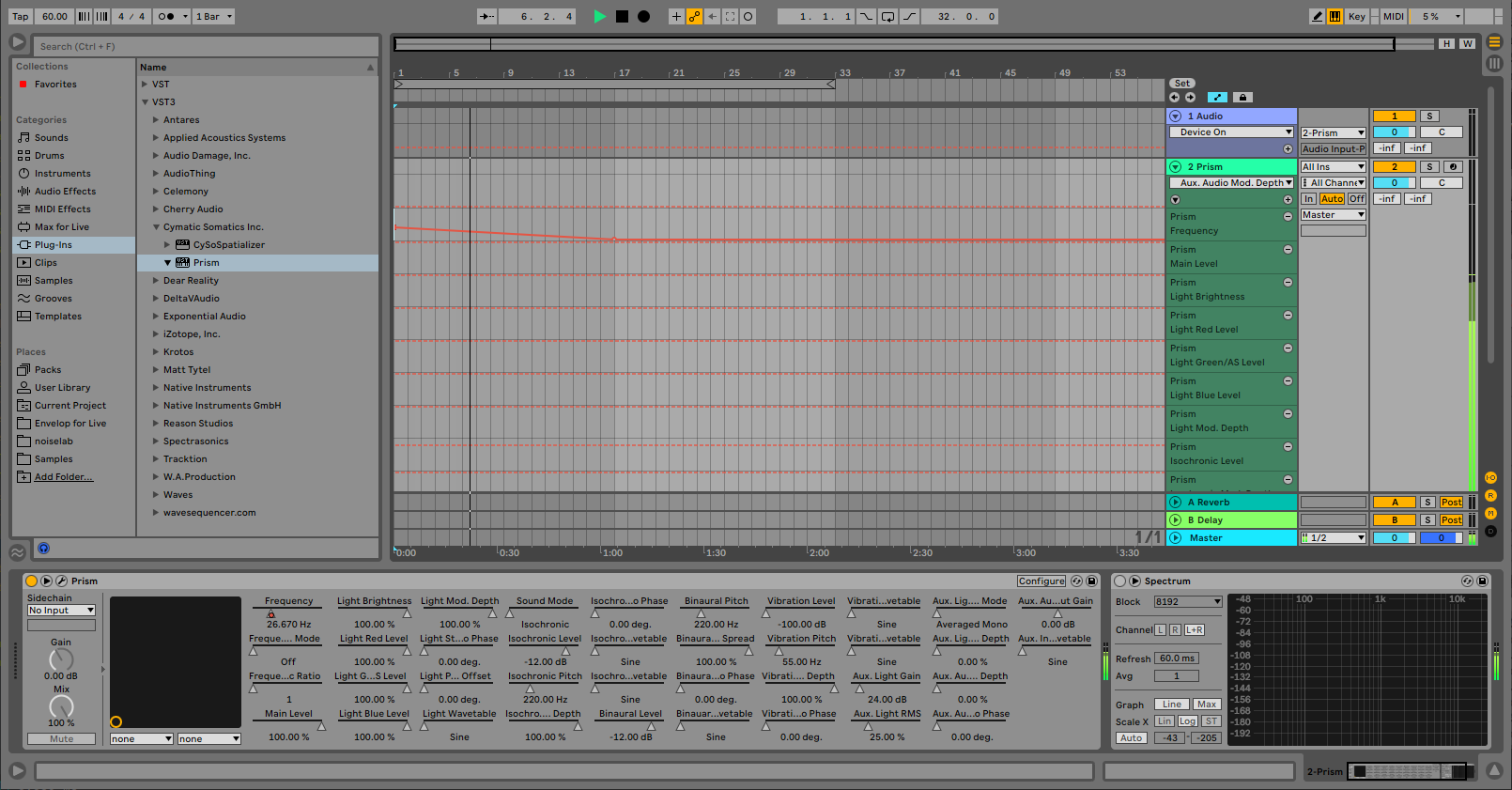This screenshot has width=1512, height=790.
Task: Click the Set locator button
Action: pos(1182,84)
